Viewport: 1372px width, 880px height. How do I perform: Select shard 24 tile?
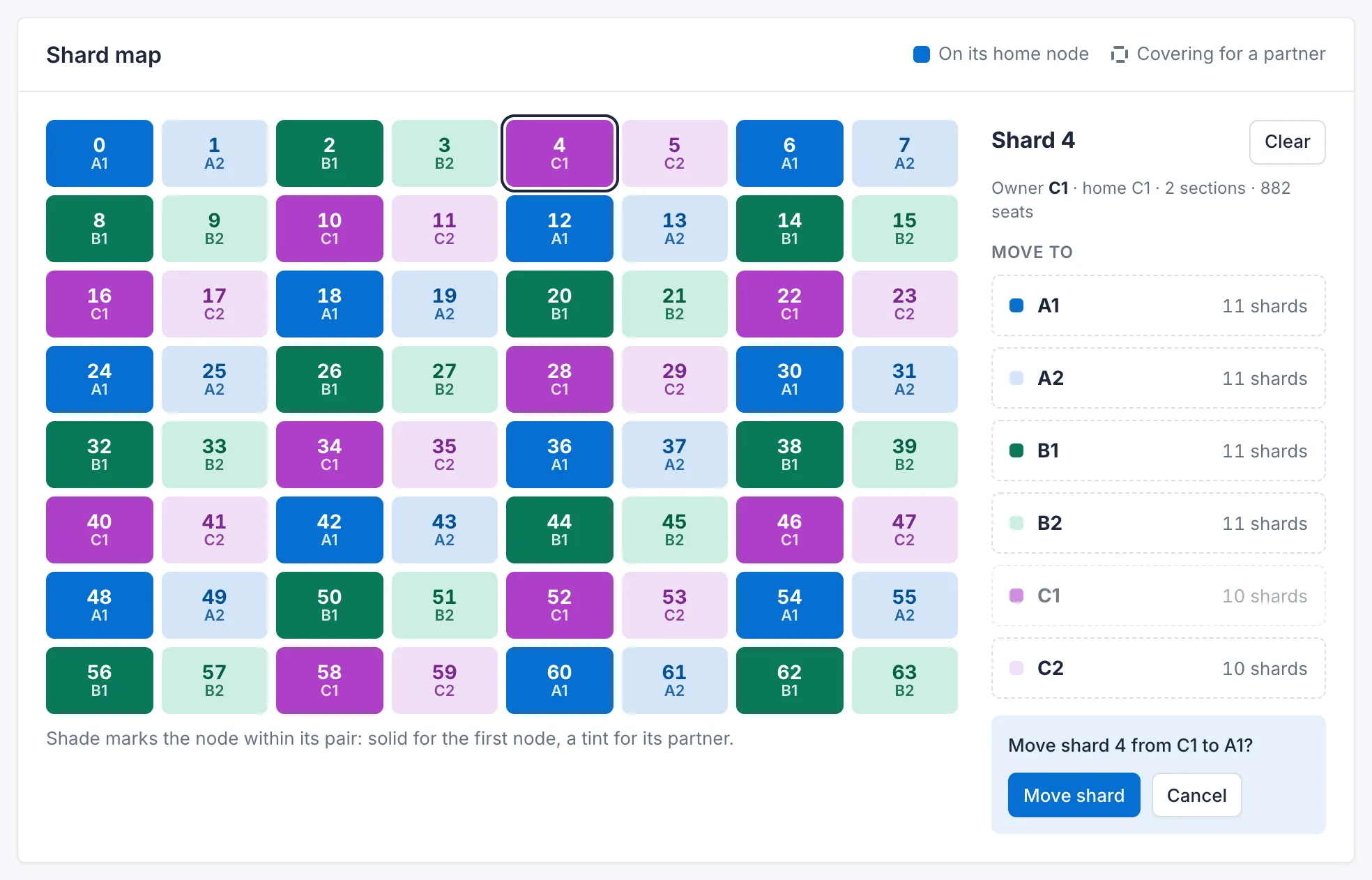click(x=100, y=379)
